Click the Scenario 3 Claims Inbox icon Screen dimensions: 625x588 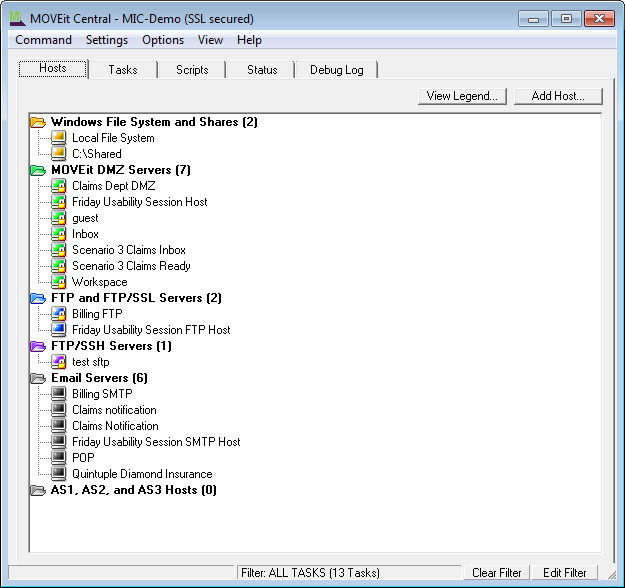59,250
